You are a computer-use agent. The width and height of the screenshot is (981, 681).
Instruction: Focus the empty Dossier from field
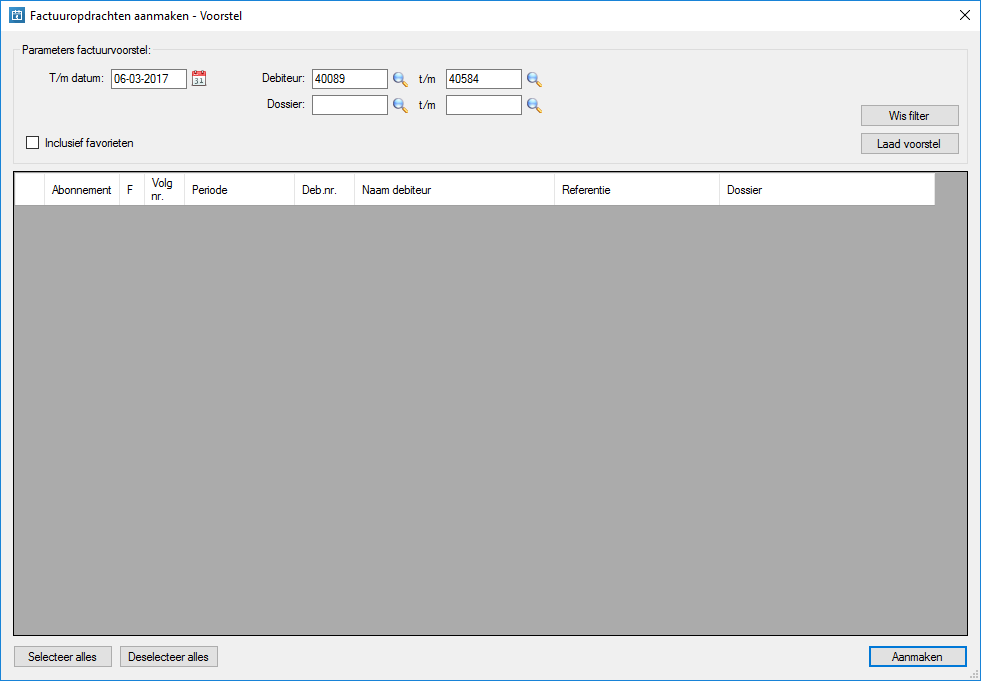[x=350, y=105]
